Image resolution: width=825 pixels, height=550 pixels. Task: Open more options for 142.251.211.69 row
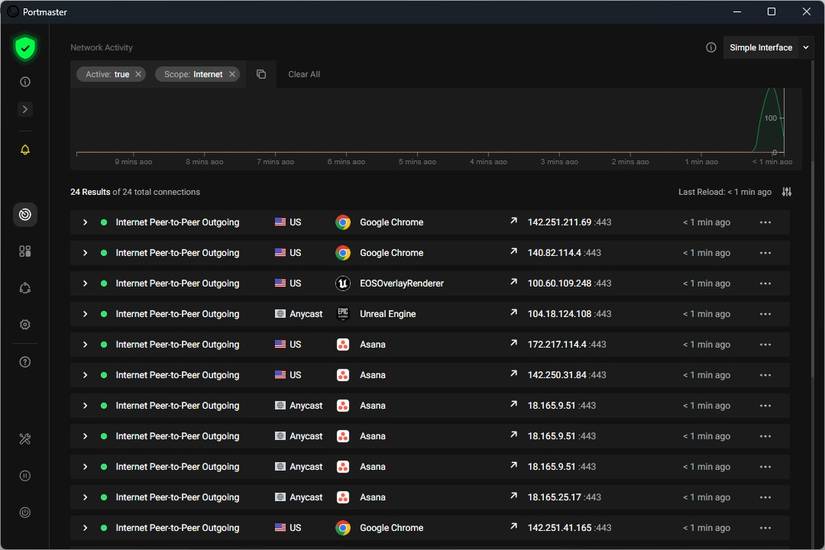766,223
